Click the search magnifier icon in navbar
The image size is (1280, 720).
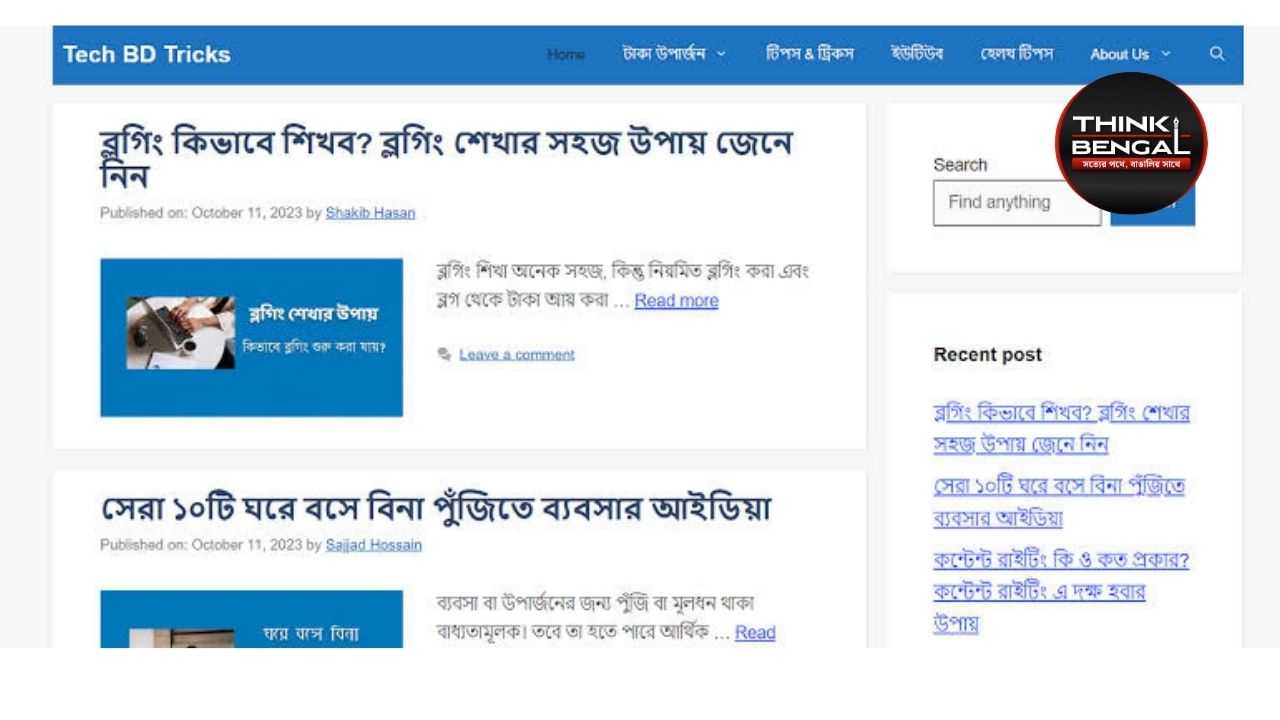[x=1216, y=54]
